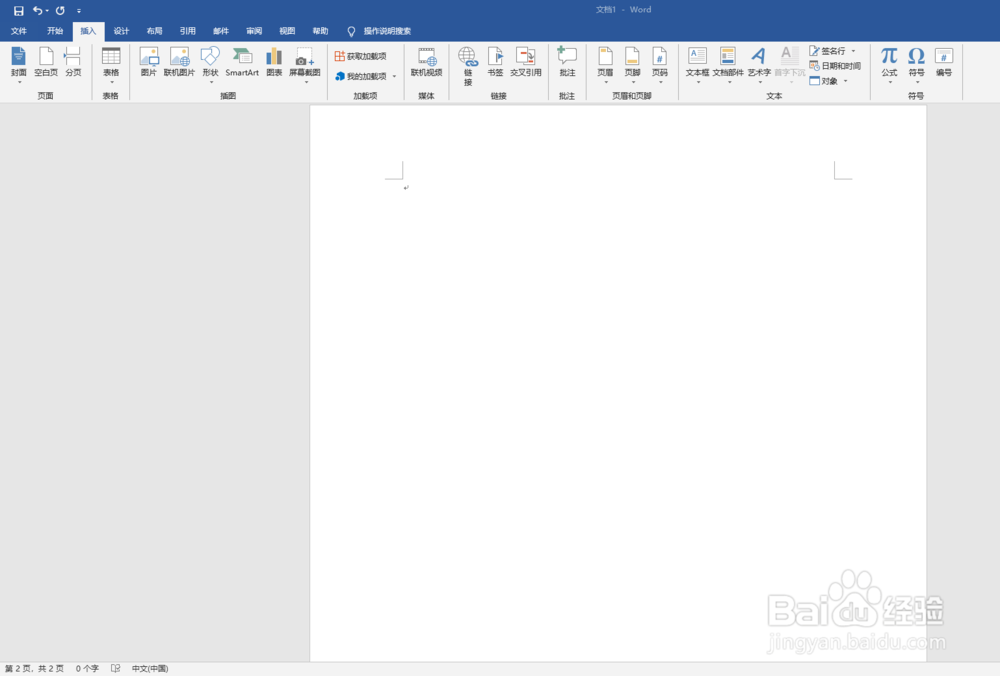Click the page count in status bar
This screenshot has width=1000, height=676.
(34, 668)
